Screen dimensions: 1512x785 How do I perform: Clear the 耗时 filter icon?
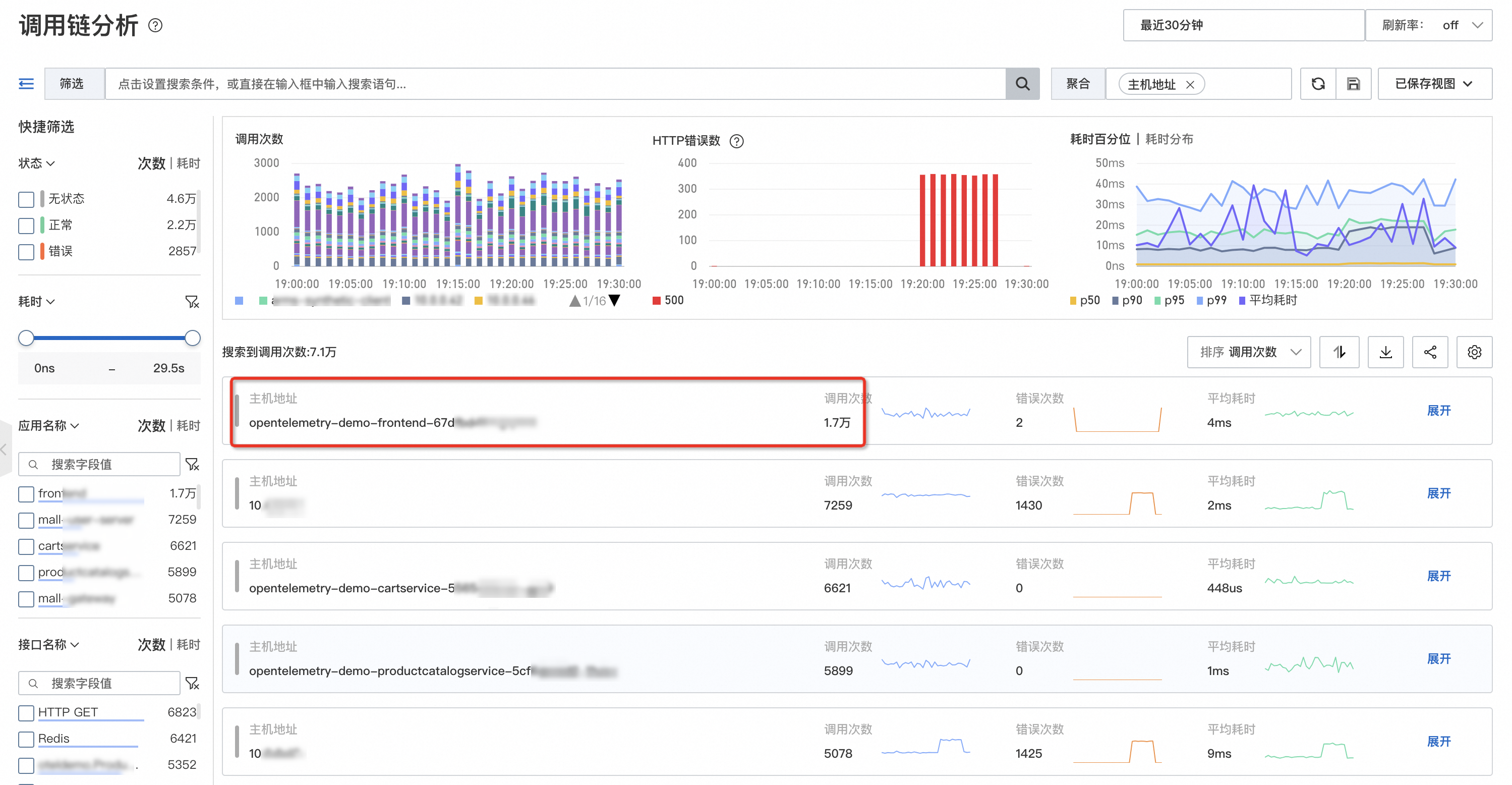[192, 302]
